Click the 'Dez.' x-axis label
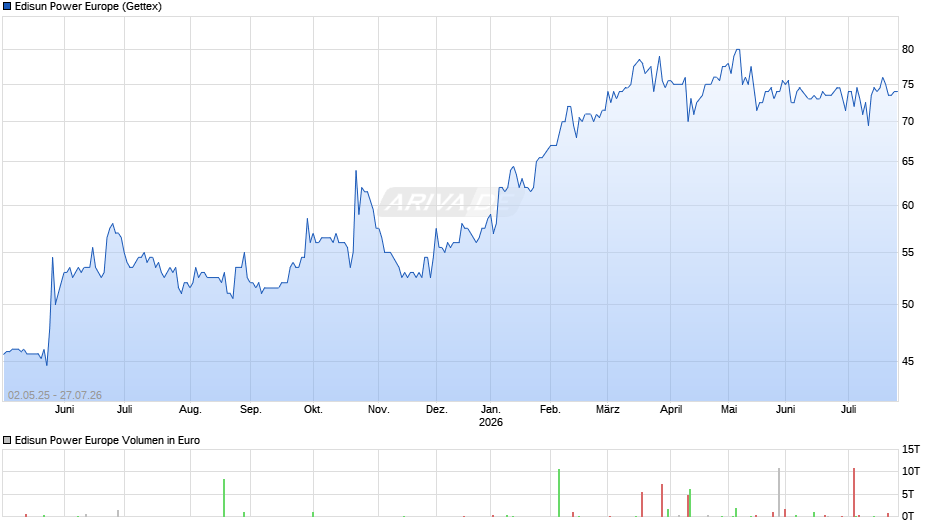Screen dimensions: 940x526 click(x=436, y=409)
